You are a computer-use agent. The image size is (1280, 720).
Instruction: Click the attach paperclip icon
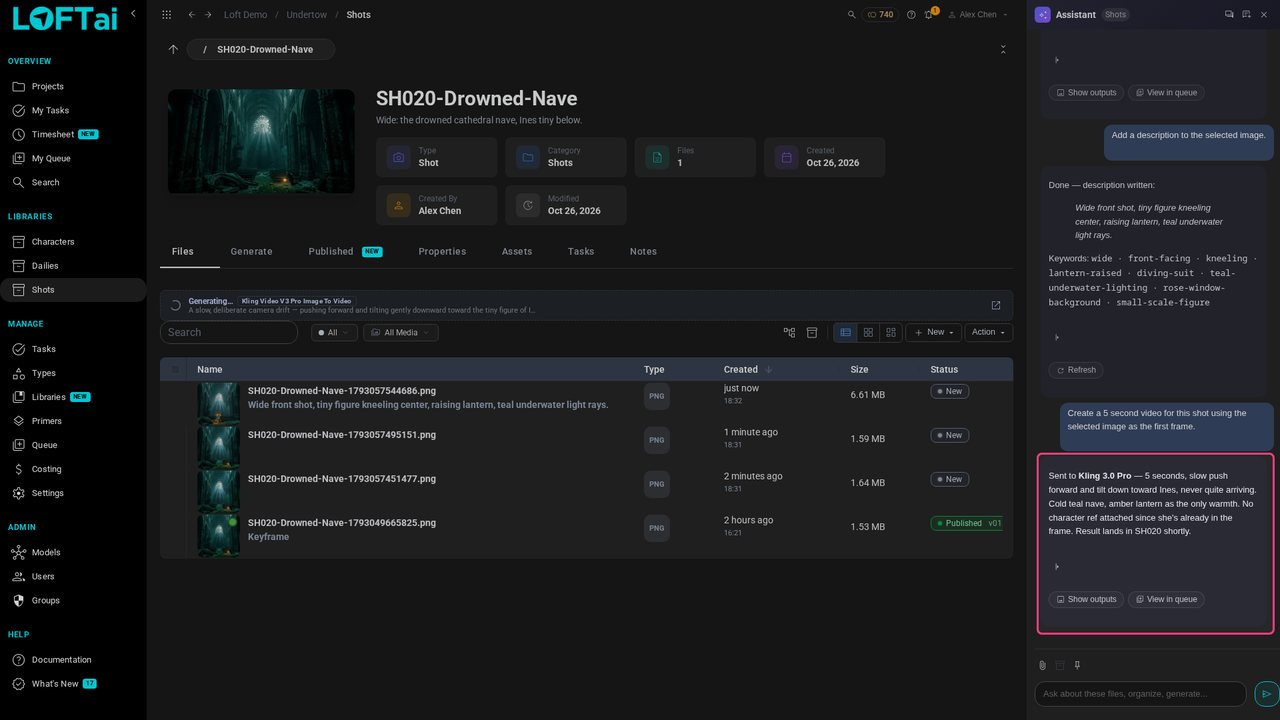(x=1042, y=665)
